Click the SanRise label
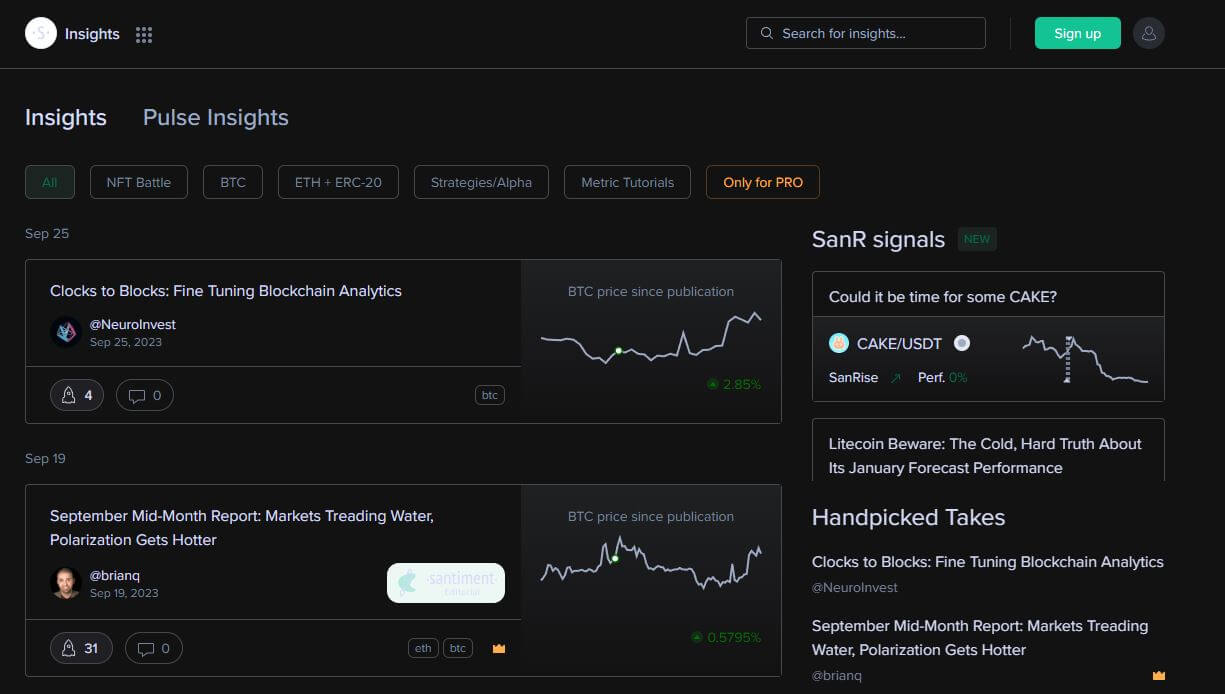The image size is (1225, 694). click(854, 377)
